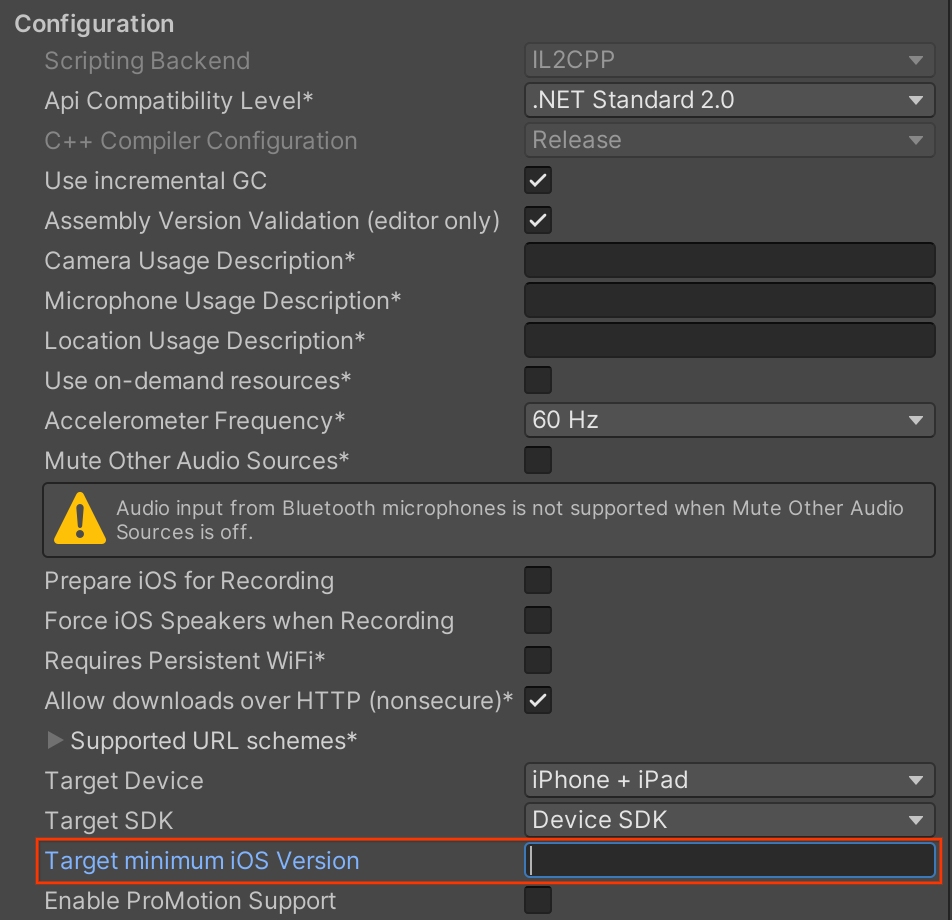Enable Prepare iOS for Recording
952x920 pixels.
[x=538, y=581]
